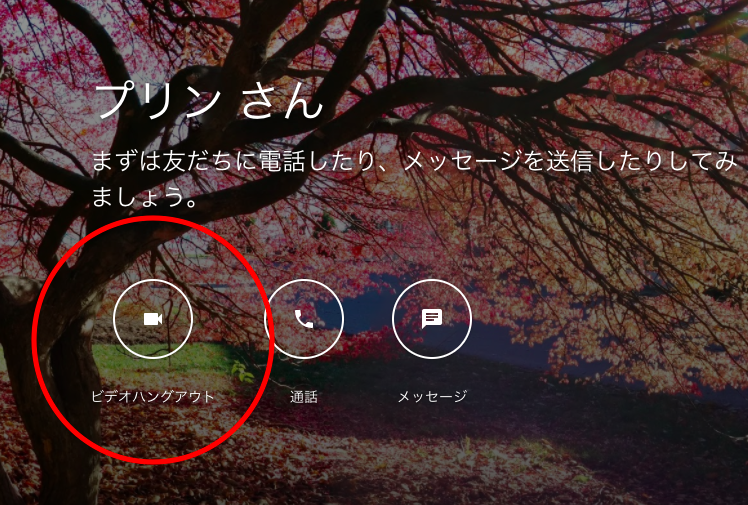Click the phone call icon
The width and height of the screenshot is (748, 505).
click(303, 319)
